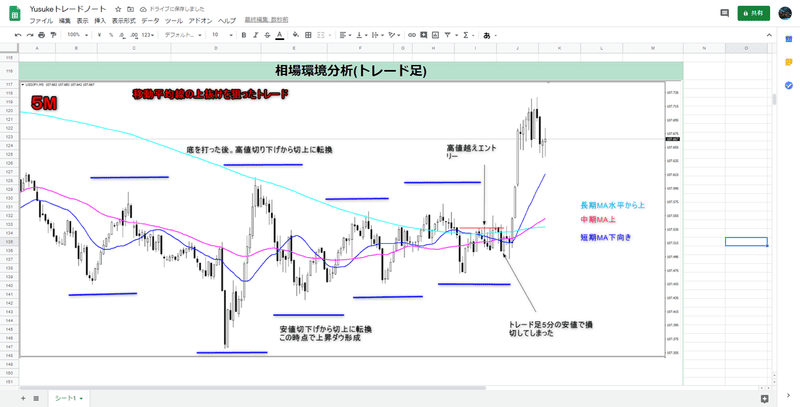Show the side panel chevron
The height and width of the screenshot is (407, 800).
coord(788,395)
